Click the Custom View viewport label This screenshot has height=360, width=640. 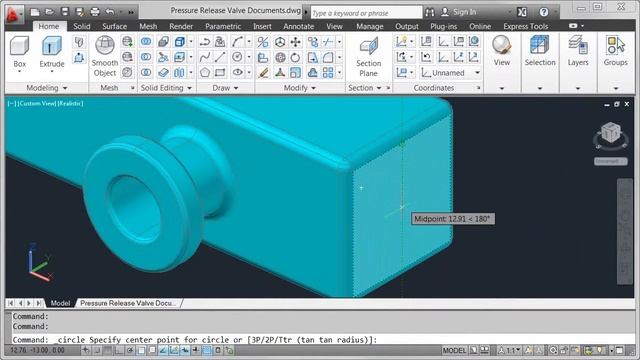click(37, 104)
